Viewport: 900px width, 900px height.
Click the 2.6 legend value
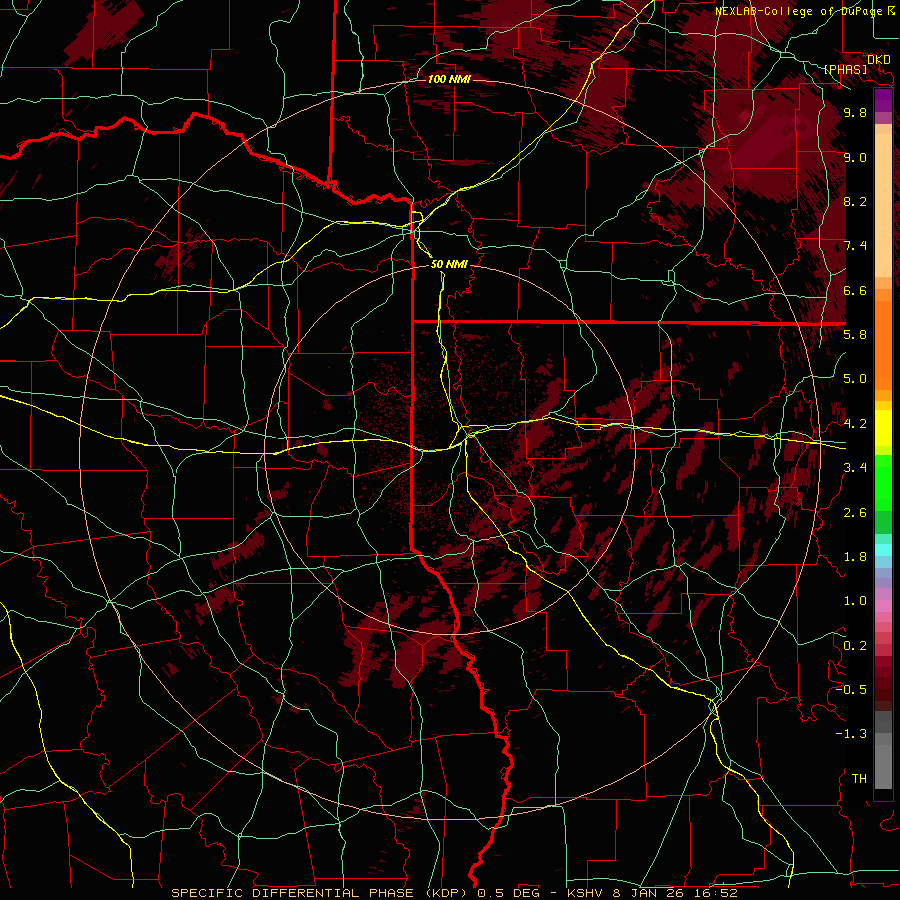[855, 513]
